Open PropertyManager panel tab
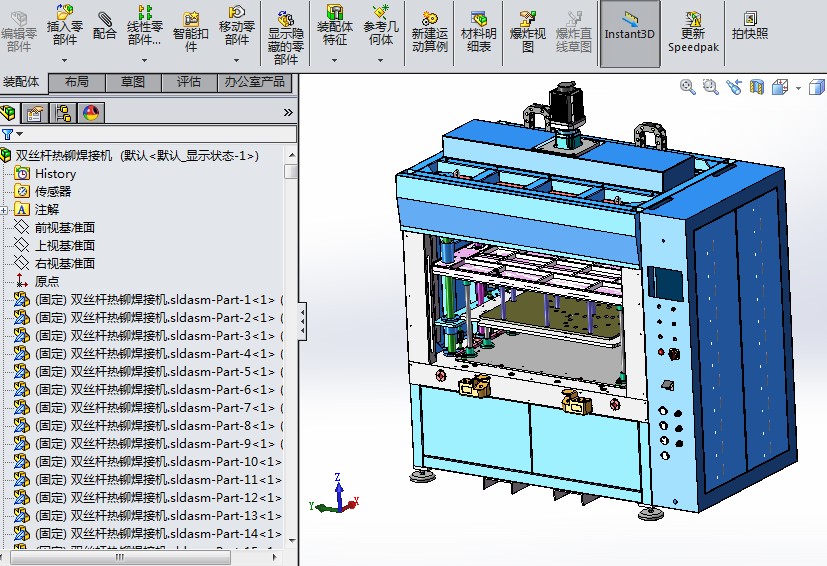Image resolution: width=827 pixels, height=566 pixels. 35,113
